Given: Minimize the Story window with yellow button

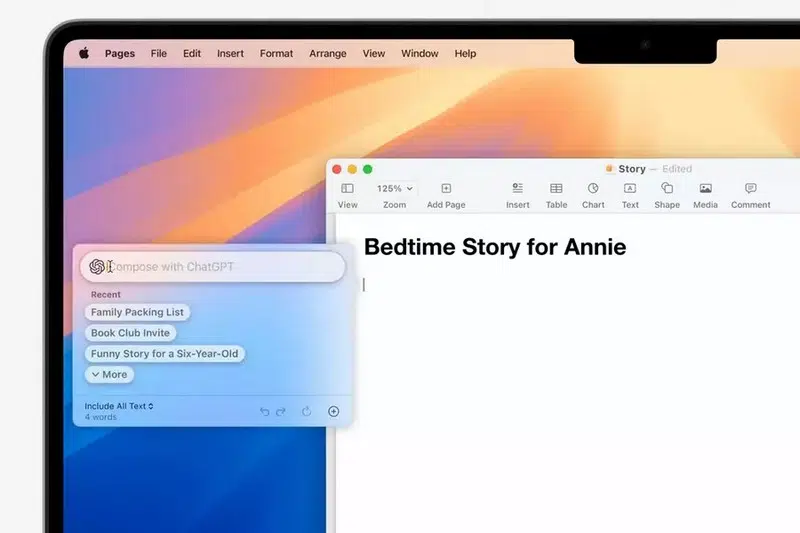Looking at the screenshot, I should point(352,169).
